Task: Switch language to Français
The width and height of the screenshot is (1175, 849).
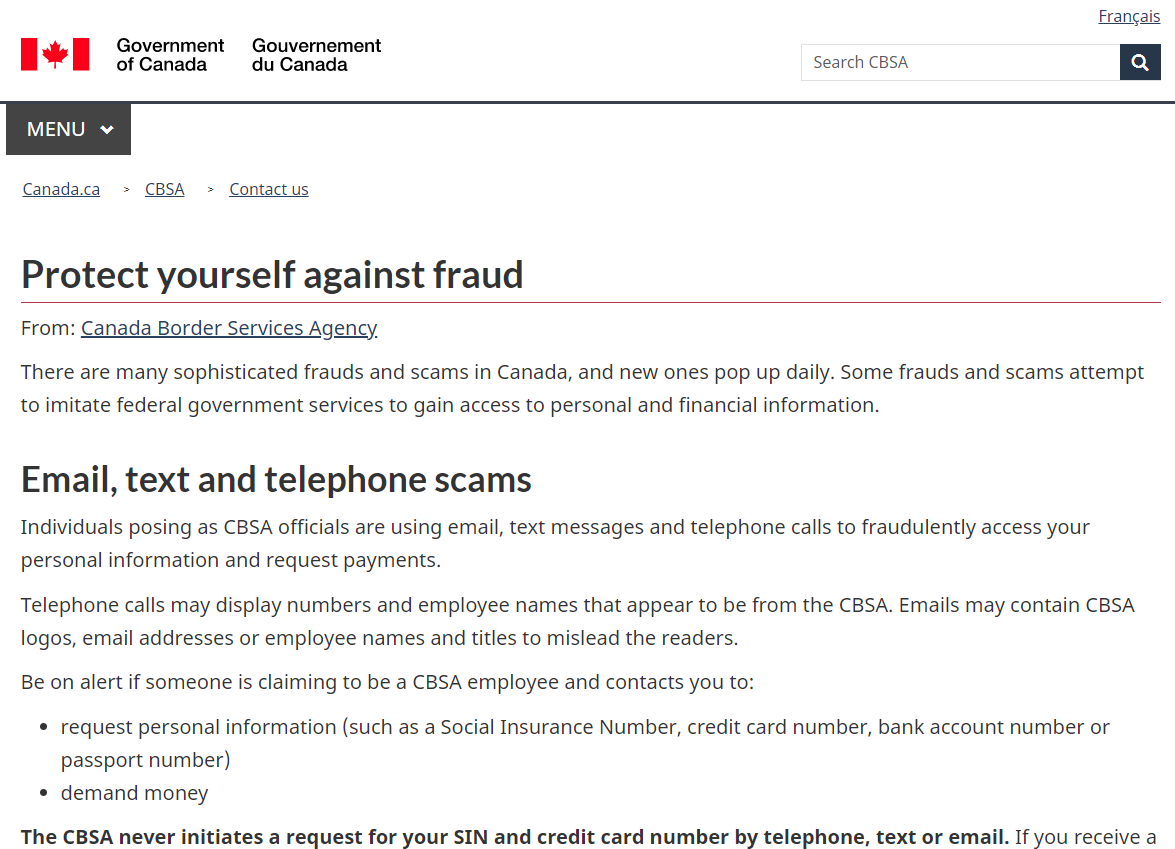Action: [1129, 16]
